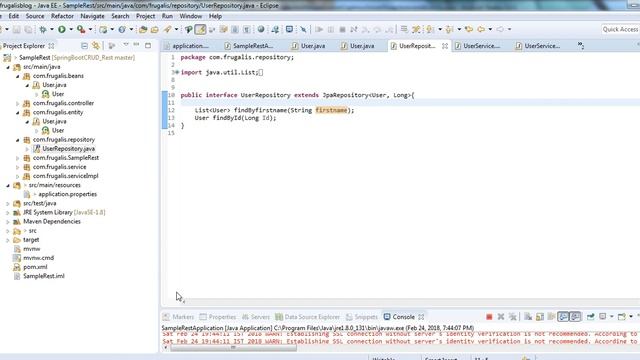The height and width of the screenshot is (360, 640).
Task: Click the Run Last Tool icon with red toolbox
Action: [x=81, y=29]
